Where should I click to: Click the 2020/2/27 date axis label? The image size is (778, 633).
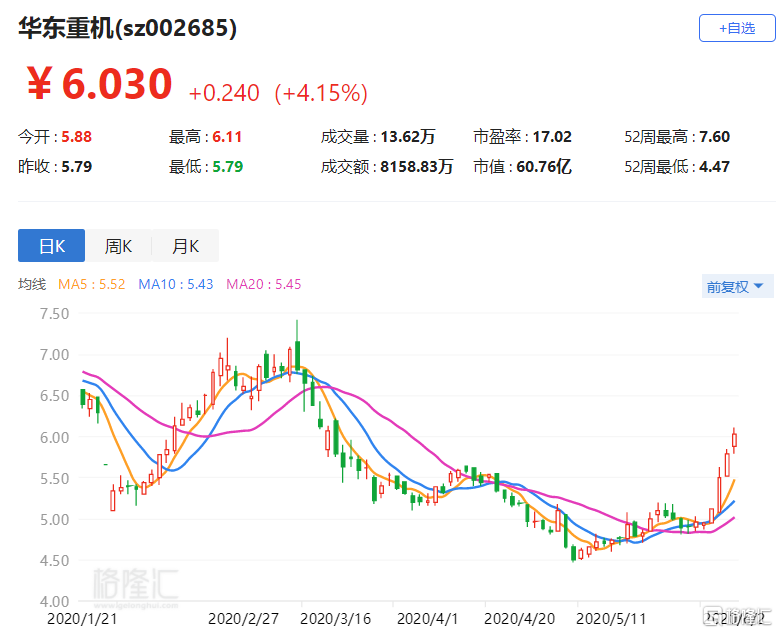click(x=243, y=619)
